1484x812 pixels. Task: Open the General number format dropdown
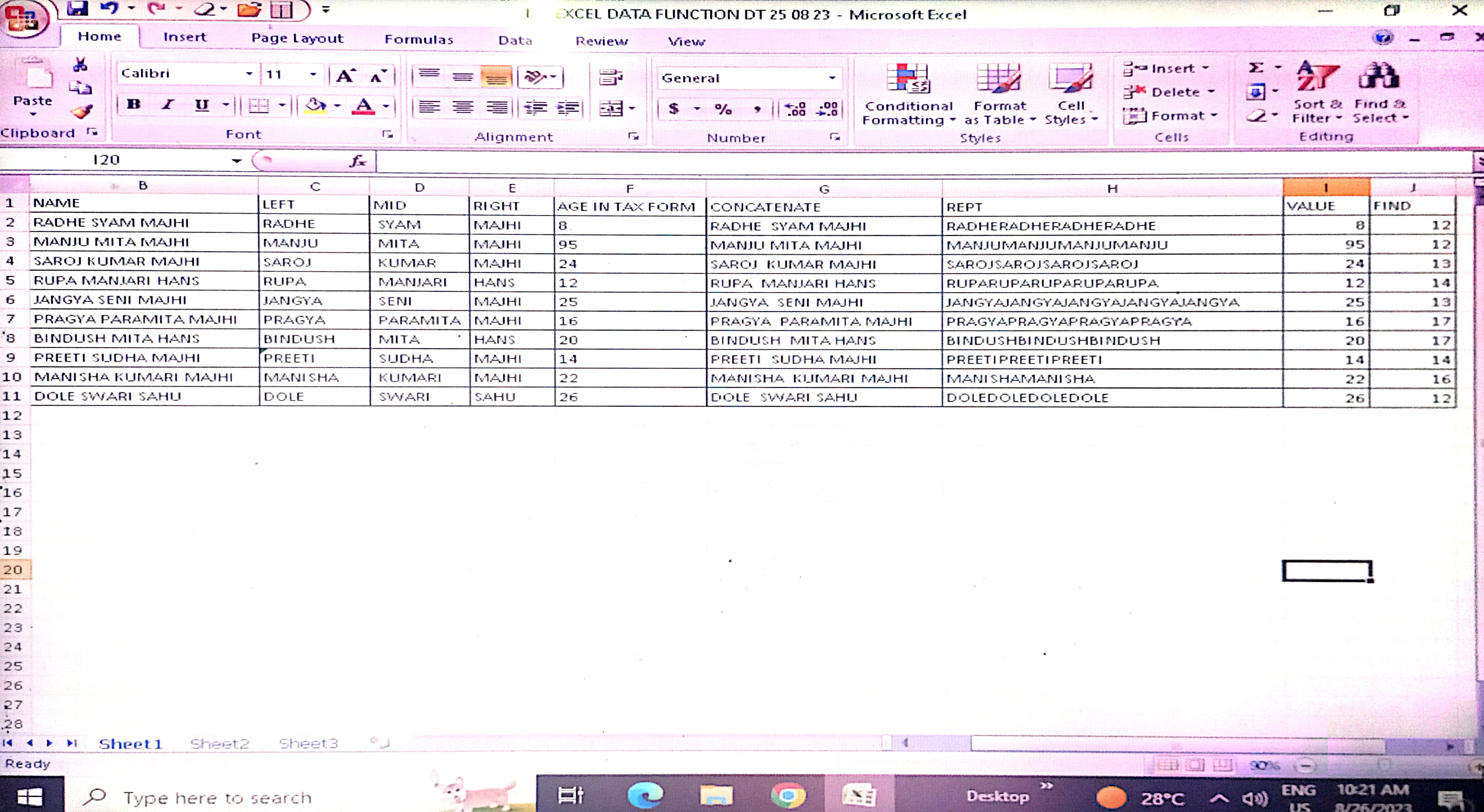832,78
